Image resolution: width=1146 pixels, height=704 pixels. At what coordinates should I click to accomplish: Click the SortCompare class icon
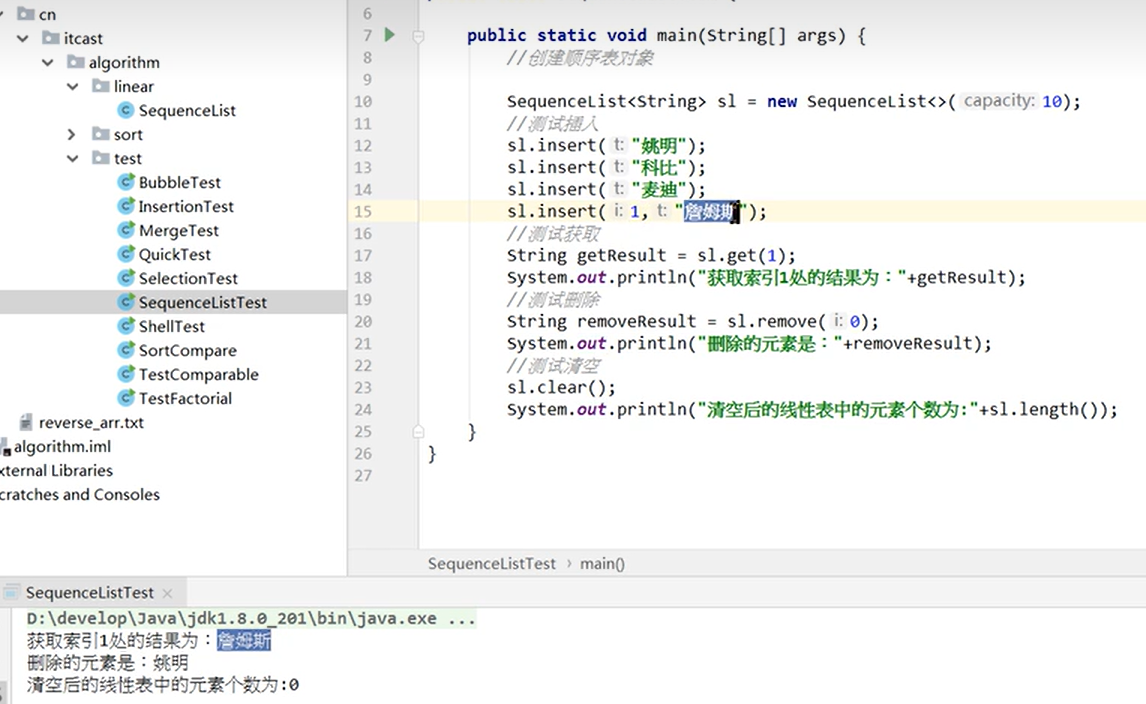click(126, 350)
